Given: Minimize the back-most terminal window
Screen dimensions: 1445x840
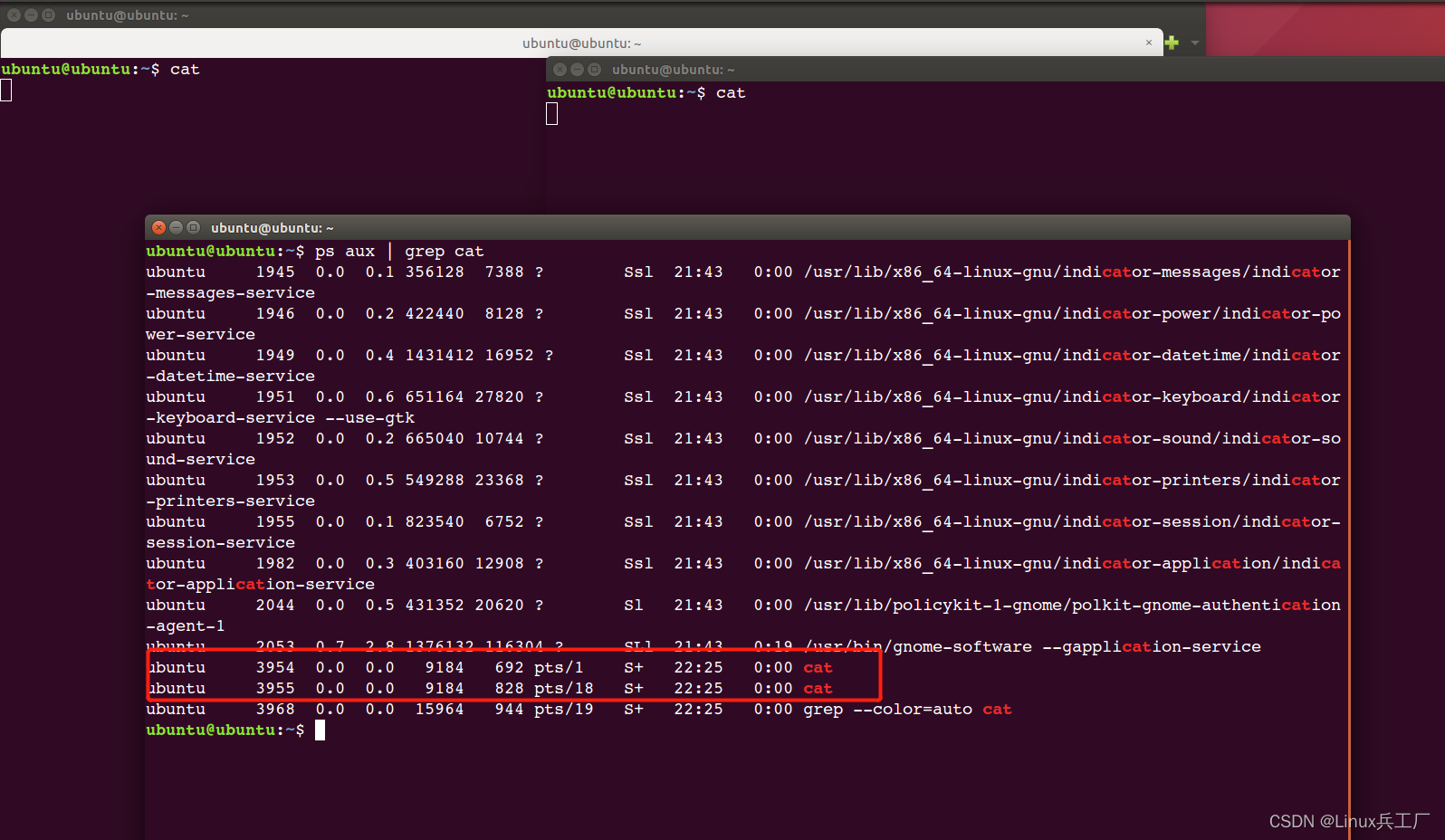Looking at the screenshot, I should click(x=31, y=15).
